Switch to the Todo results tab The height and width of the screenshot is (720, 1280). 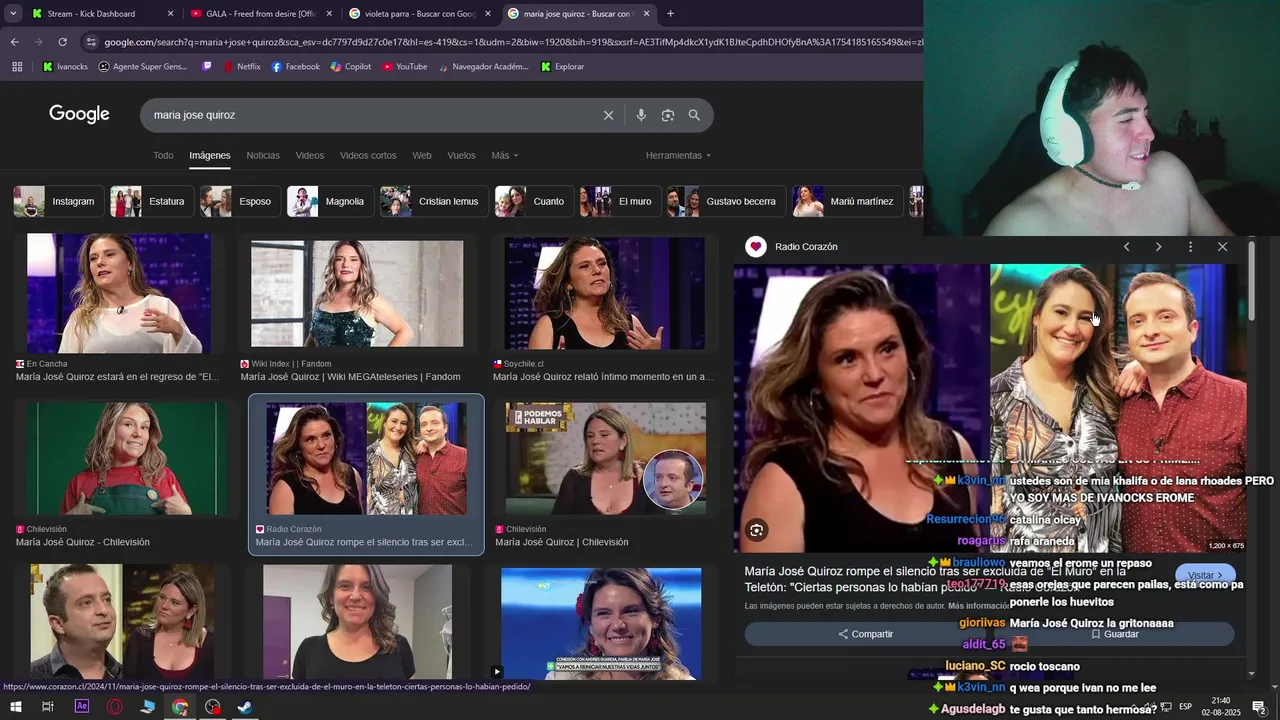coord(163,156)
